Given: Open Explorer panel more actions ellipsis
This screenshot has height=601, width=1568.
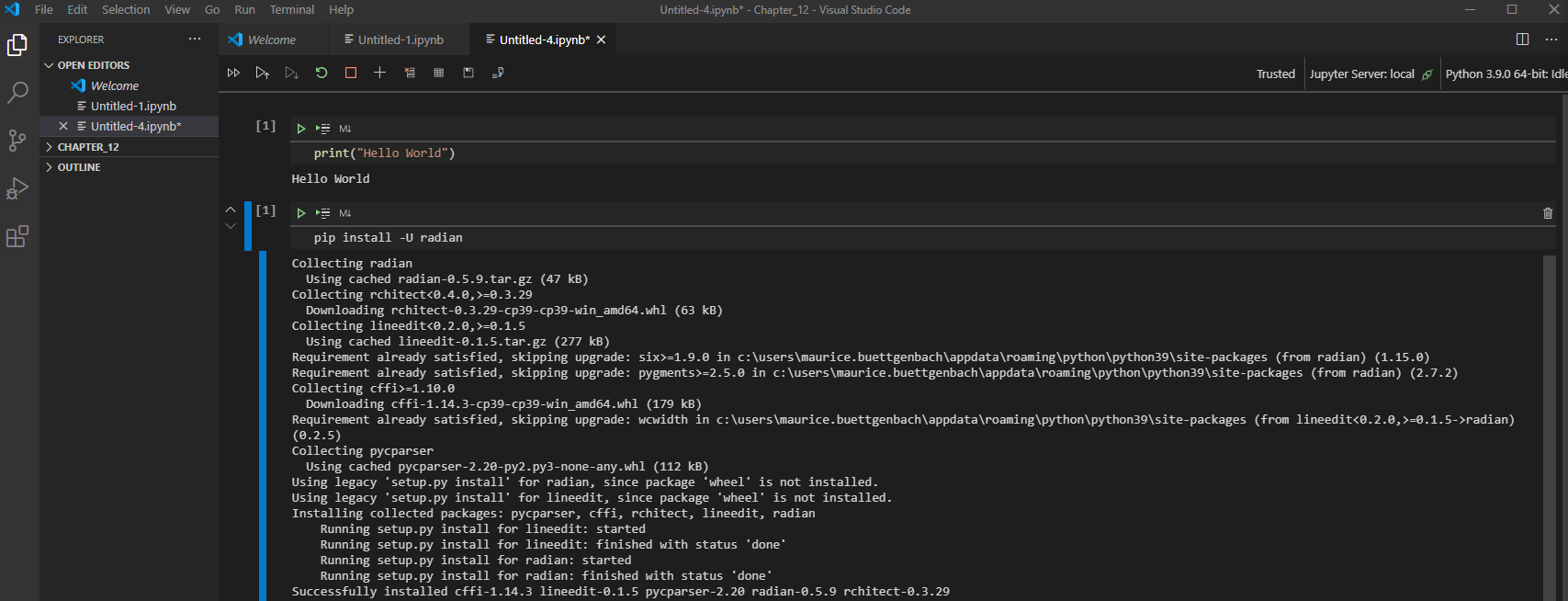Looking at the screenshot, I should click(195, 39).
